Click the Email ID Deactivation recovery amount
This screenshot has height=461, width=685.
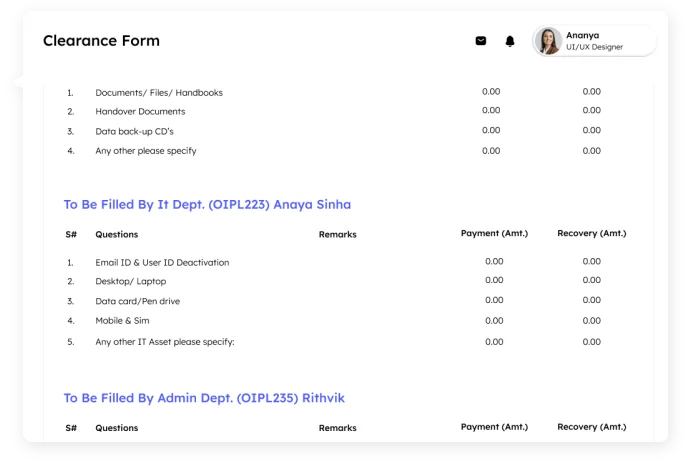pyautogui.click(x=592, y=262)
